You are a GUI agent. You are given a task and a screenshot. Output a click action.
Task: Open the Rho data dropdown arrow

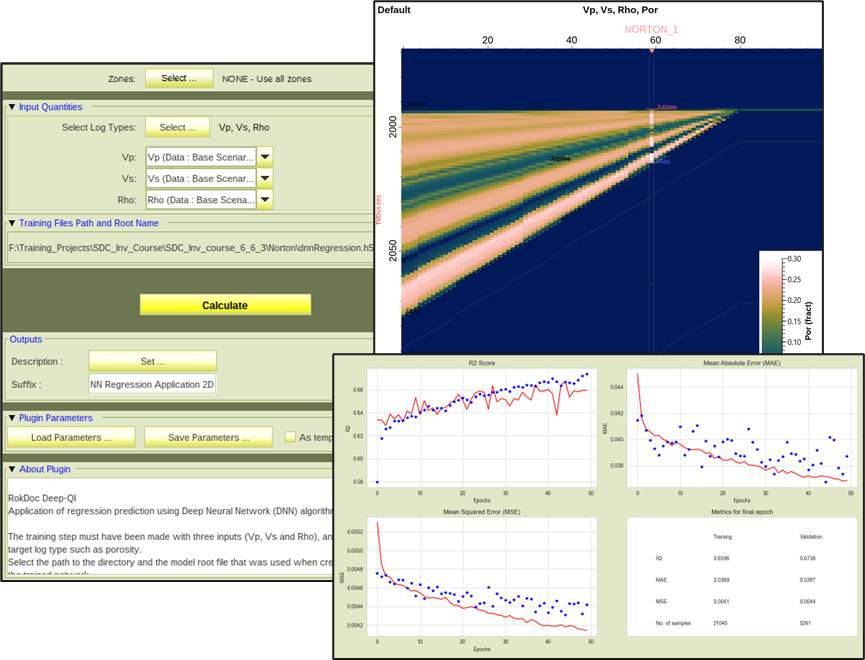pos(265,200)
